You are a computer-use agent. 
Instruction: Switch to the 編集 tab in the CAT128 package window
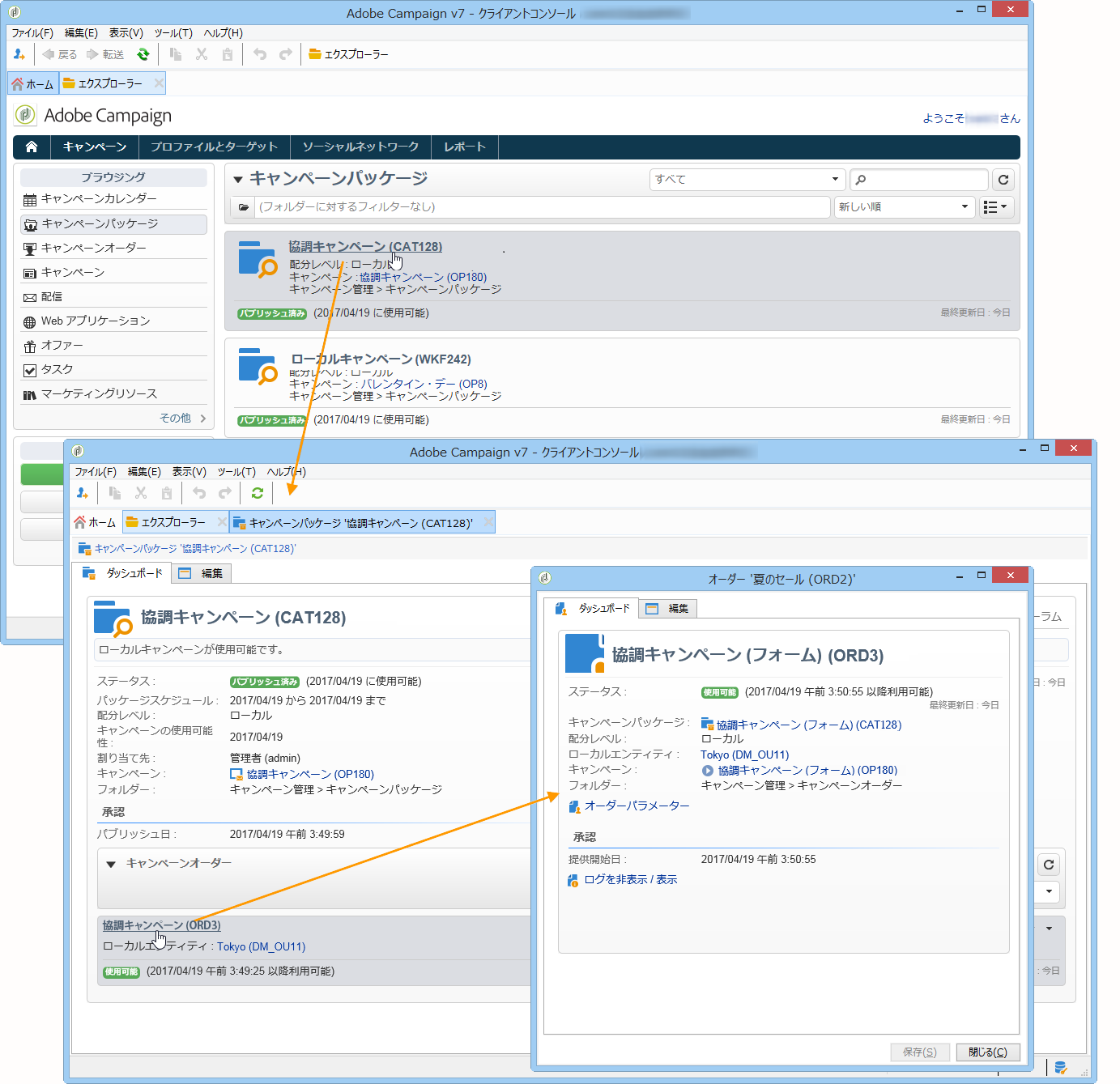202,573
